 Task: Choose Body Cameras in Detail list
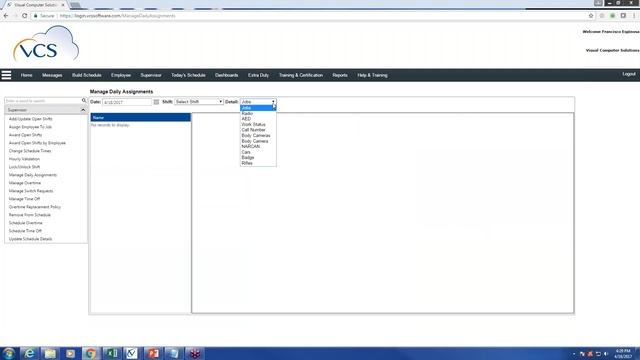point(258,136)
